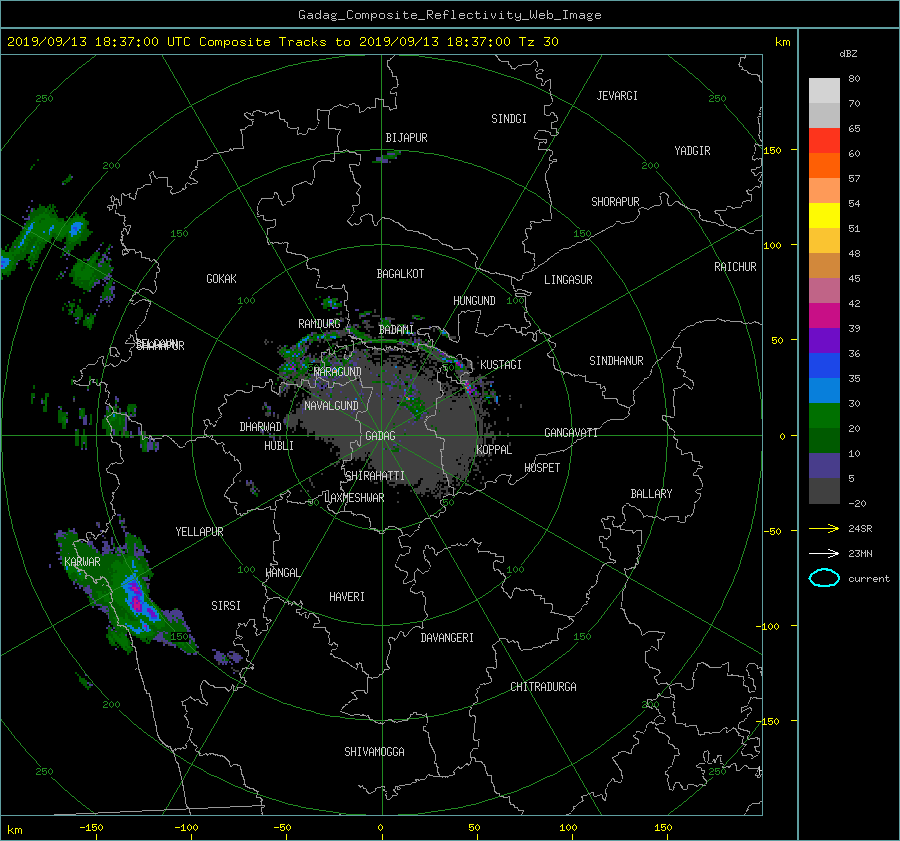Viewport: 900px width, 841px height.
Task: Click the DAVANGERI city label
Action: (447, 638)
